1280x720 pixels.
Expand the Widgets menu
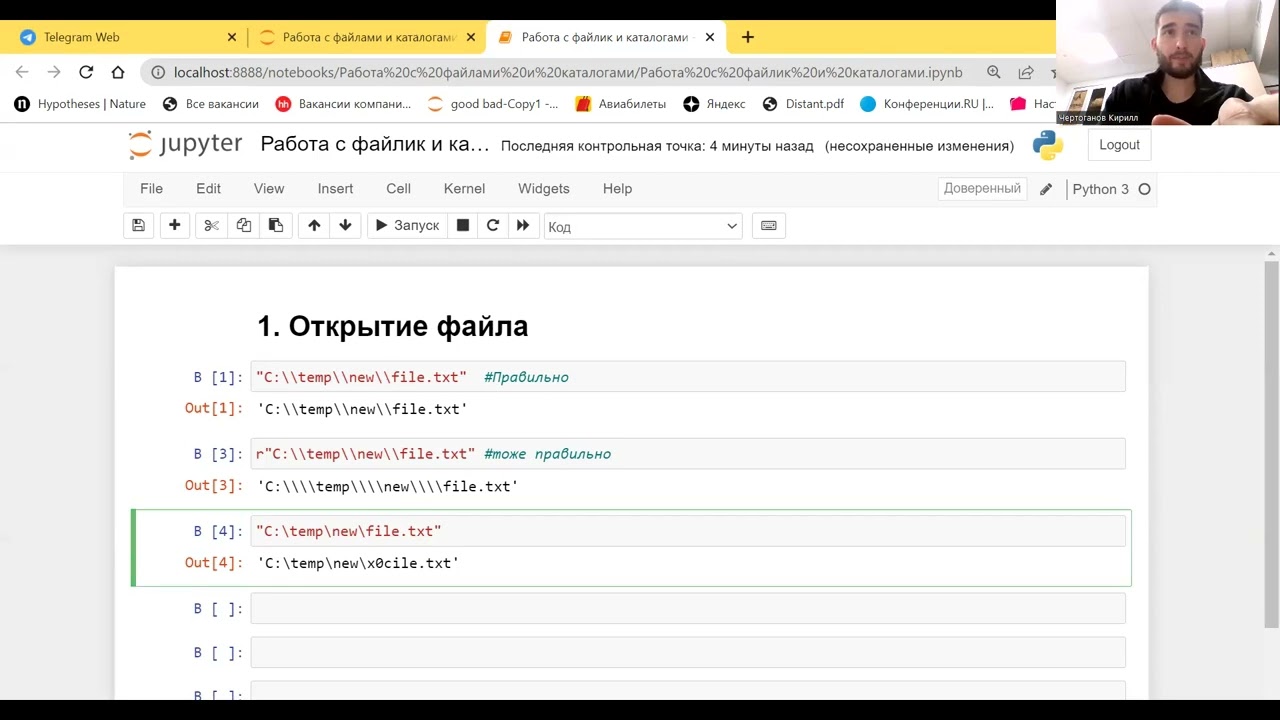[x=543, y=189]
